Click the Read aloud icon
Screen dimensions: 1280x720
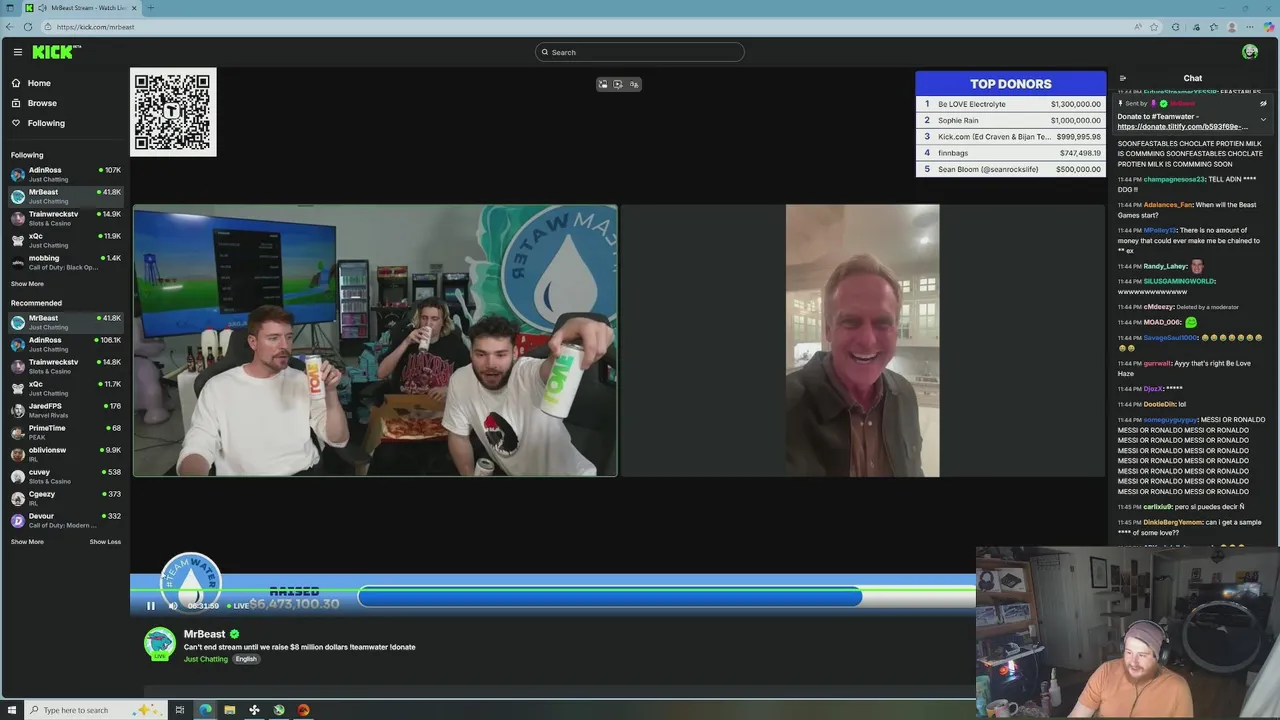(1138, 27)
